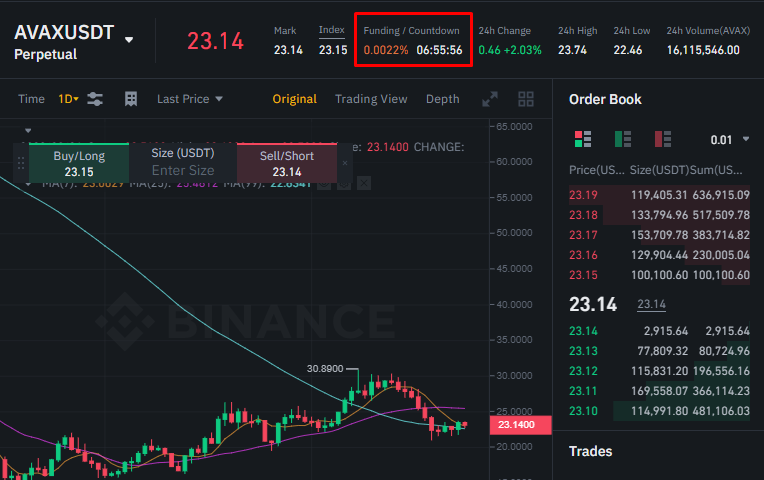Select the 23.15 ask price row

659,275
